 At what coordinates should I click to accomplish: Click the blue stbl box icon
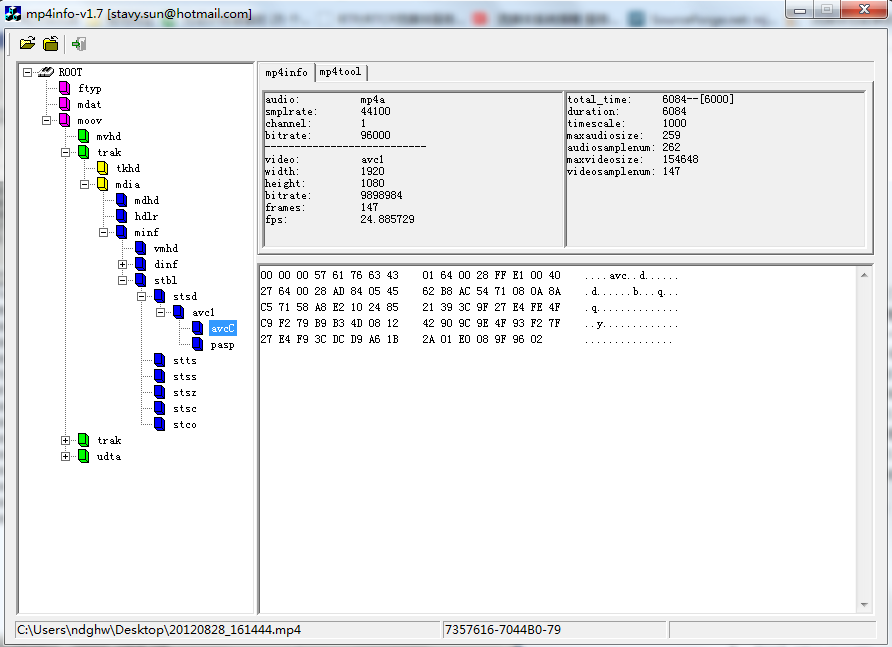coord(141,280)
